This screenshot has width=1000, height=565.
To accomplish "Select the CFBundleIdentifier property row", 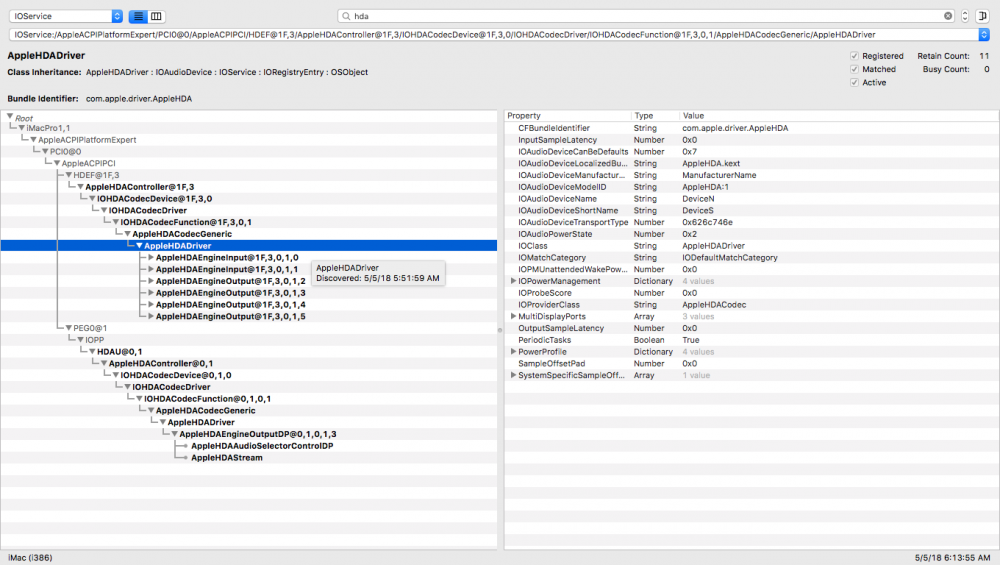I will (x=751, y=128).
